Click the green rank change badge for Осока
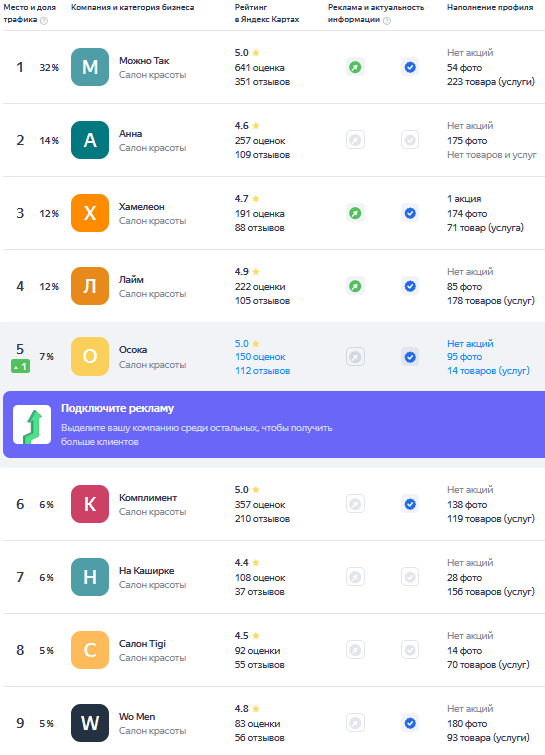The height and width of the screenshot is (755, 545). [21, 367]
